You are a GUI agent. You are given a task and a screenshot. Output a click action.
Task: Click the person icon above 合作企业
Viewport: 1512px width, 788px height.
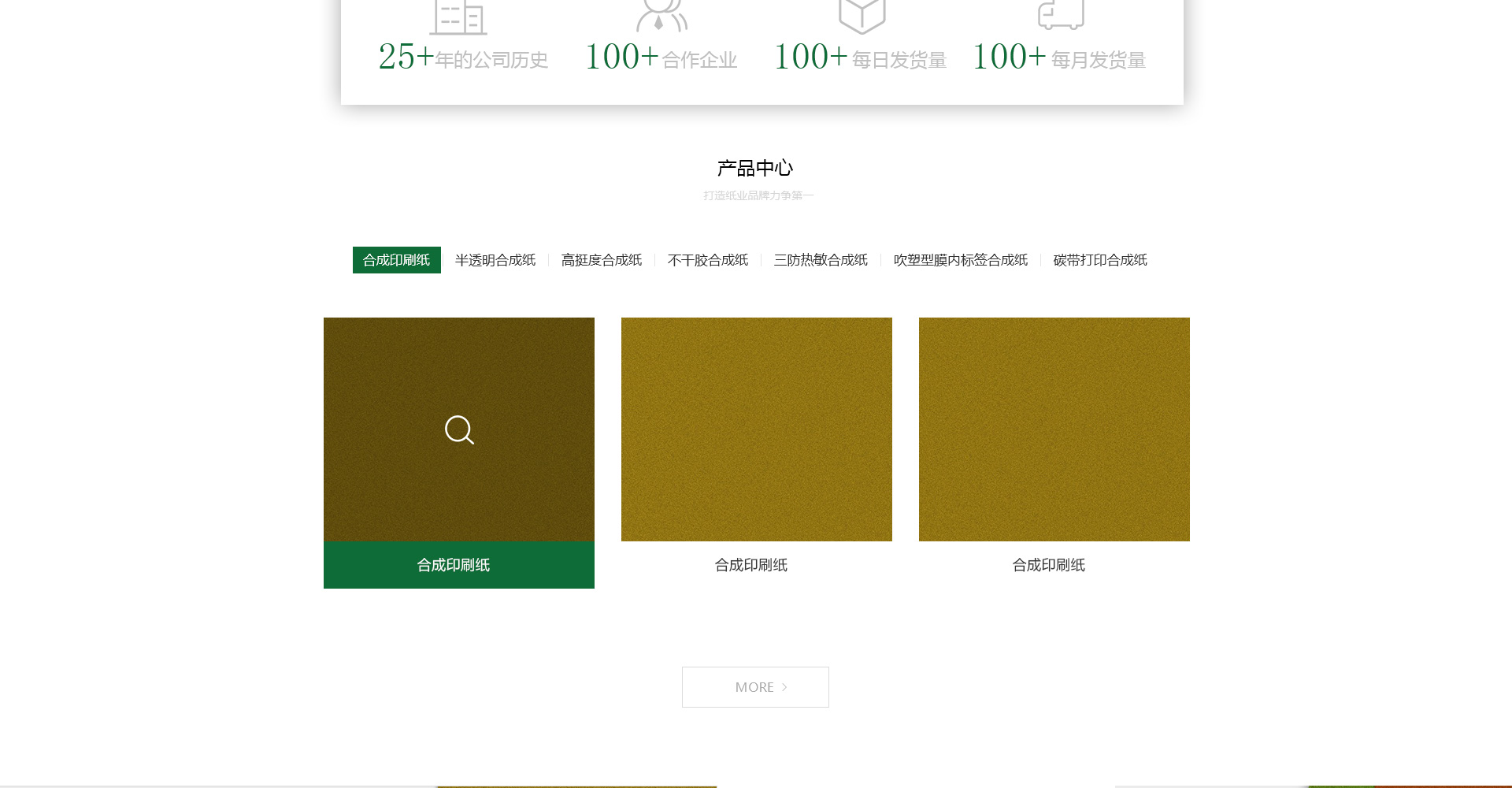[x=661, y=16]
